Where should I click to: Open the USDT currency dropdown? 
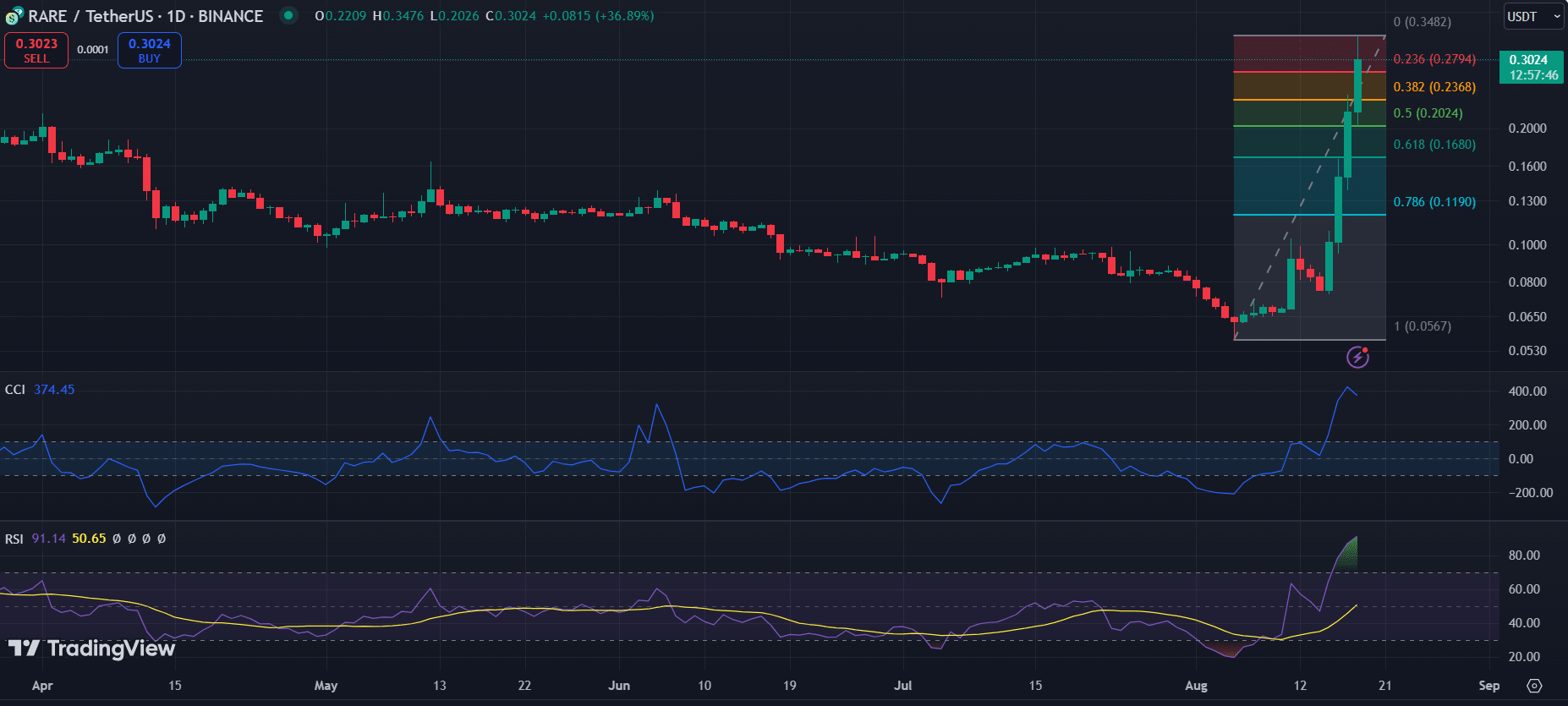click(x=1533, y=16)
